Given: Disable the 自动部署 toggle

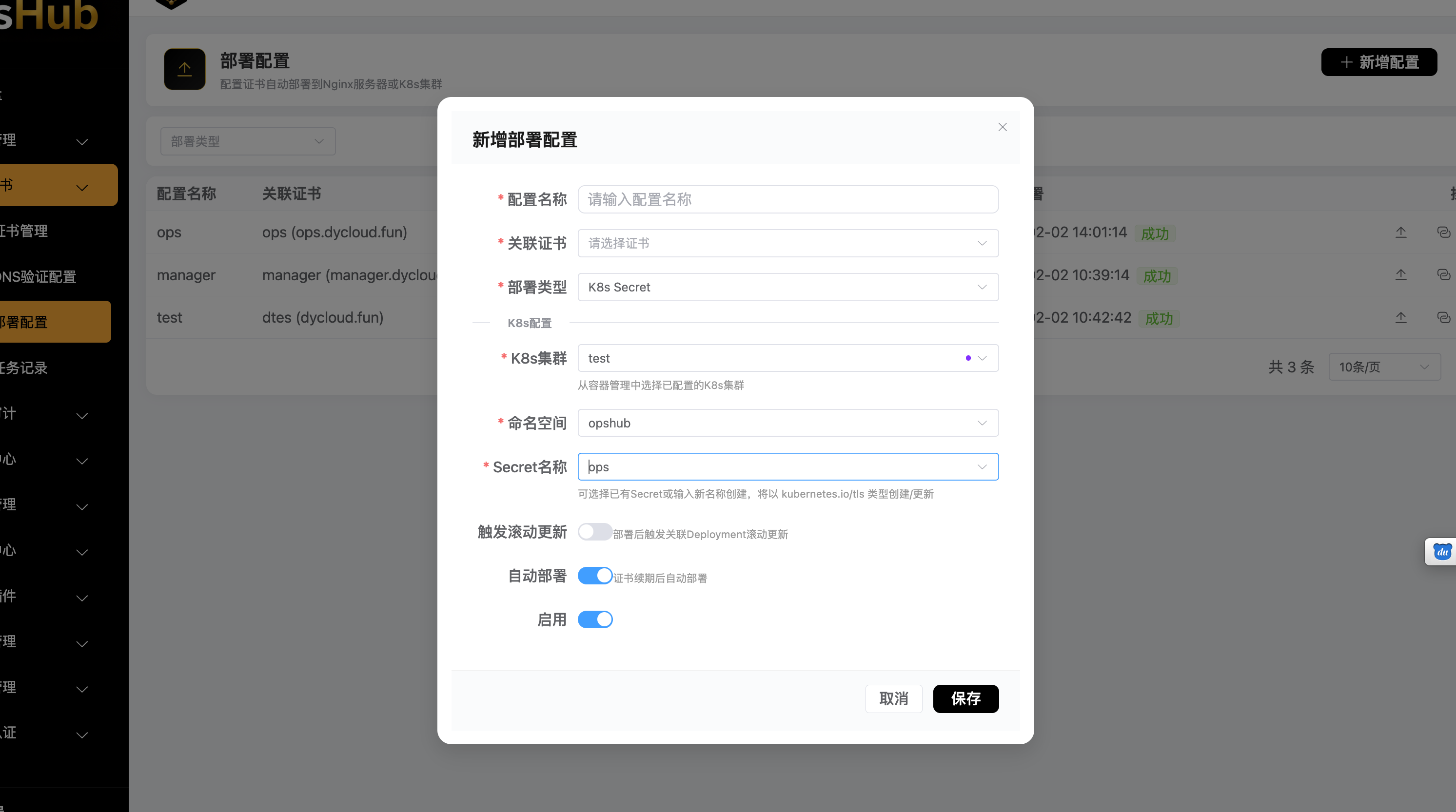Looking at the screenshot, I should point(594,576).
